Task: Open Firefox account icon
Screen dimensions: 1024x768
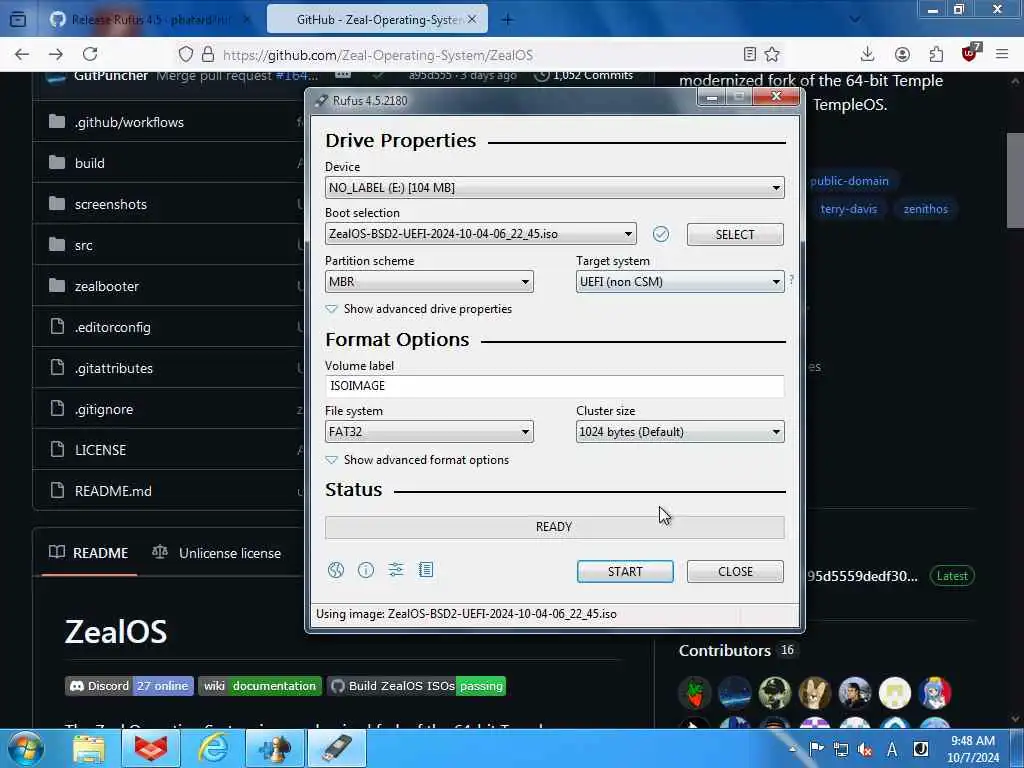Action: (902, 54)
